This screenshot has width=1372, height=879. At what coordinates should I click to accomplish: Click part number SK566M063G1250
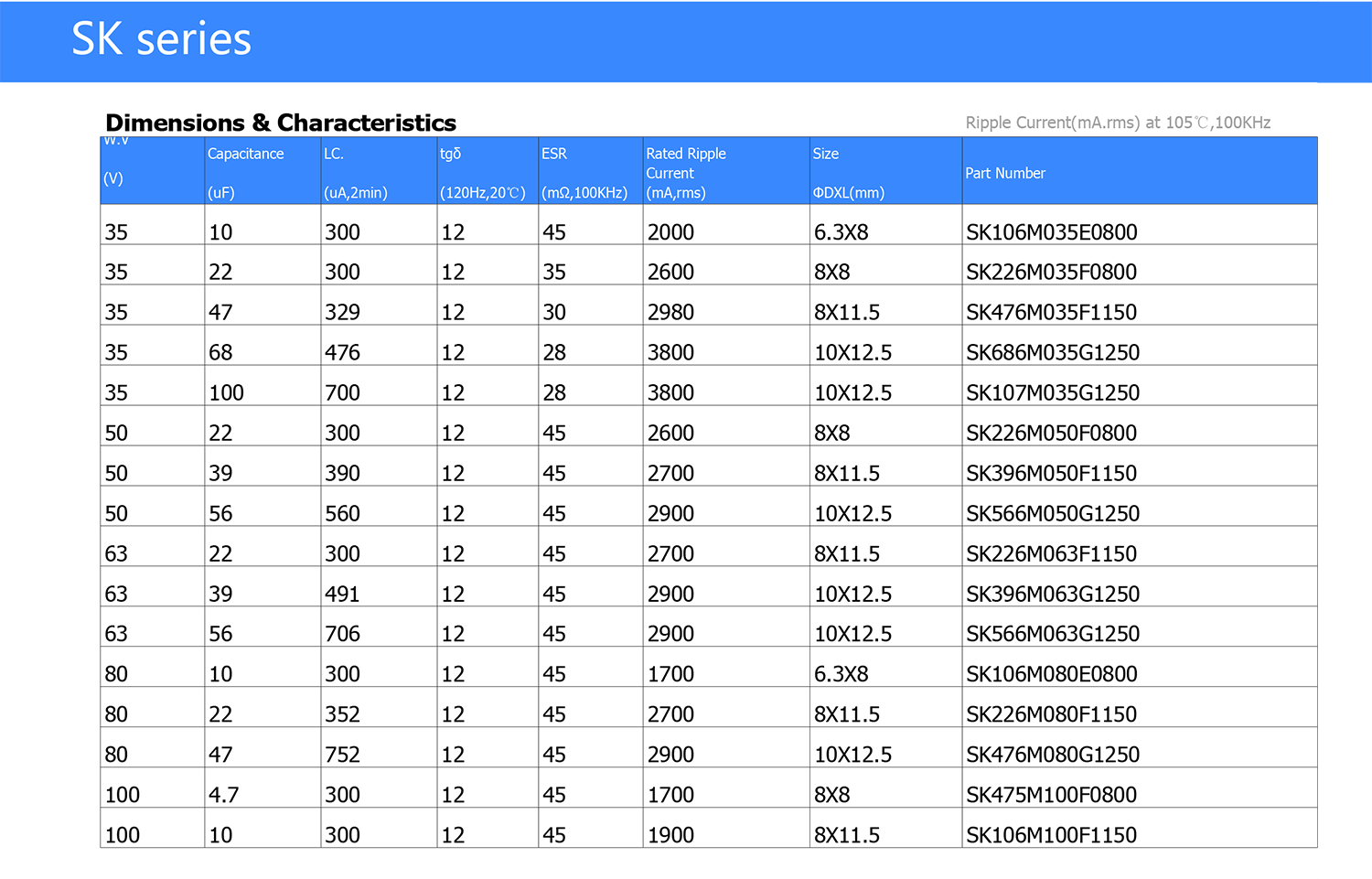[1053, 634]
